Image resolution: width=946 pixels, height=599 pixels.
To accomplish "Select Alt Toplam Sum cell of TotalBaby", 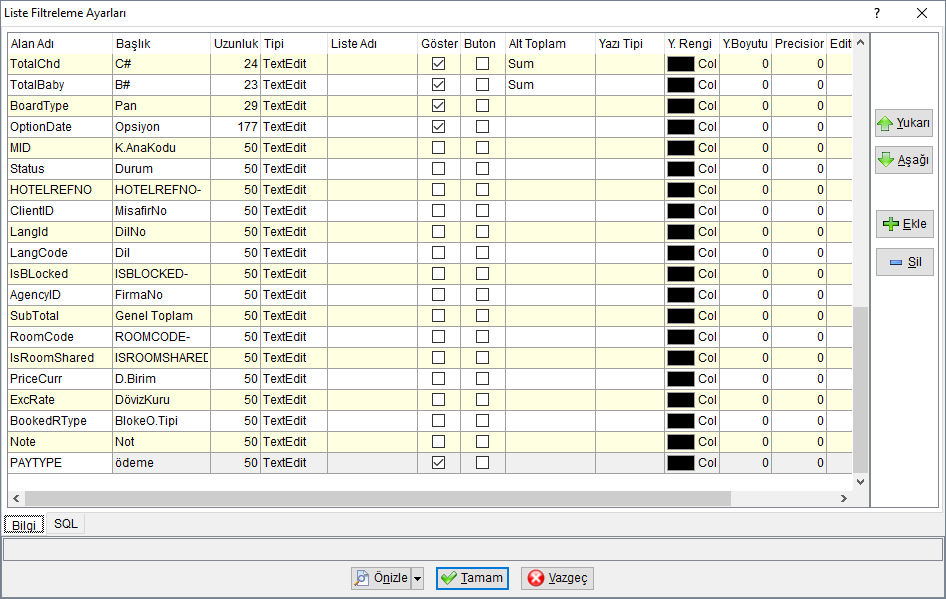I will (x=550, y=85).
